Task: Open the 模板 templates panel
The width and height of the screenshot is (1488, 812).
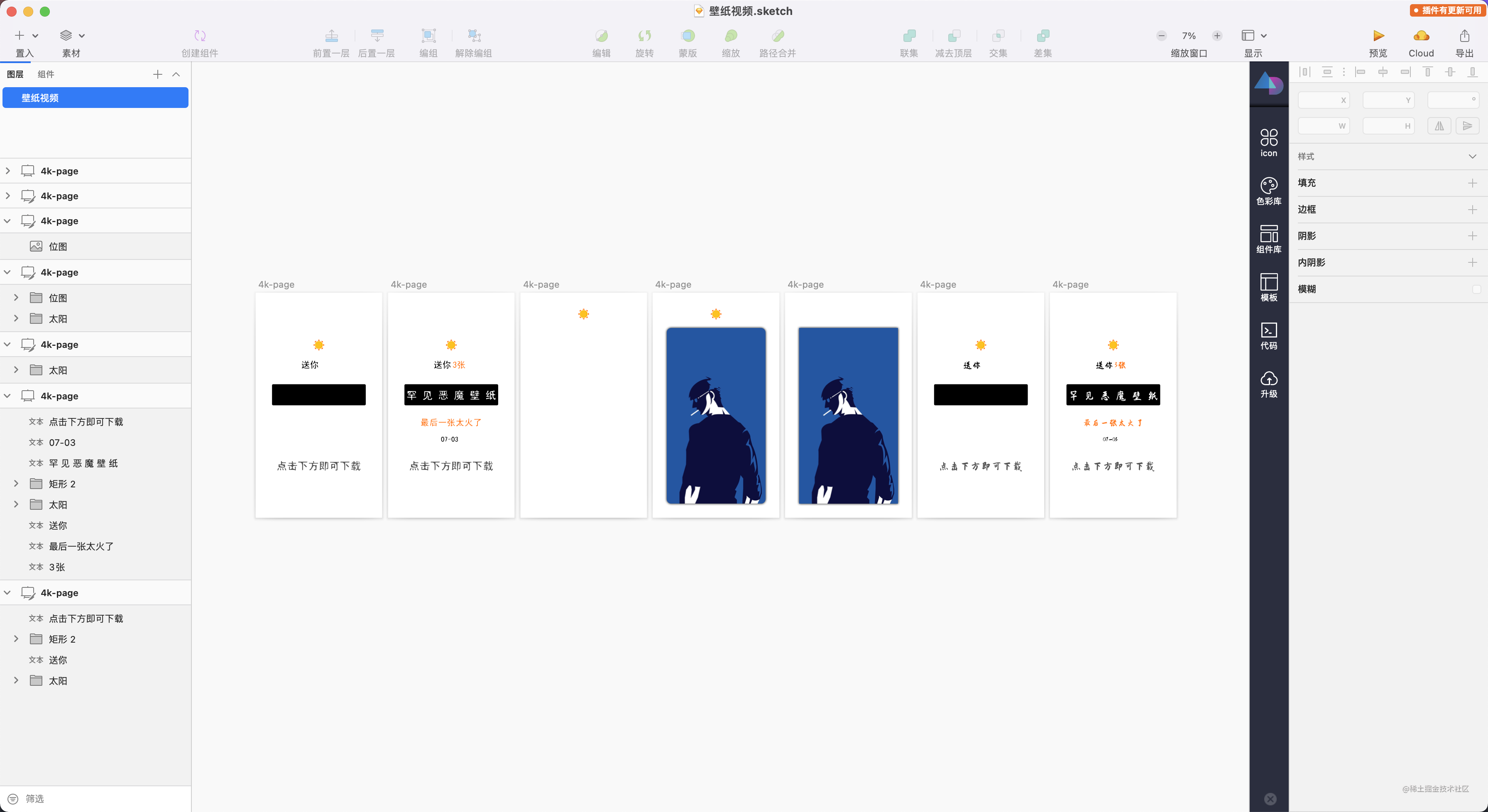Action: [1269, 287]
